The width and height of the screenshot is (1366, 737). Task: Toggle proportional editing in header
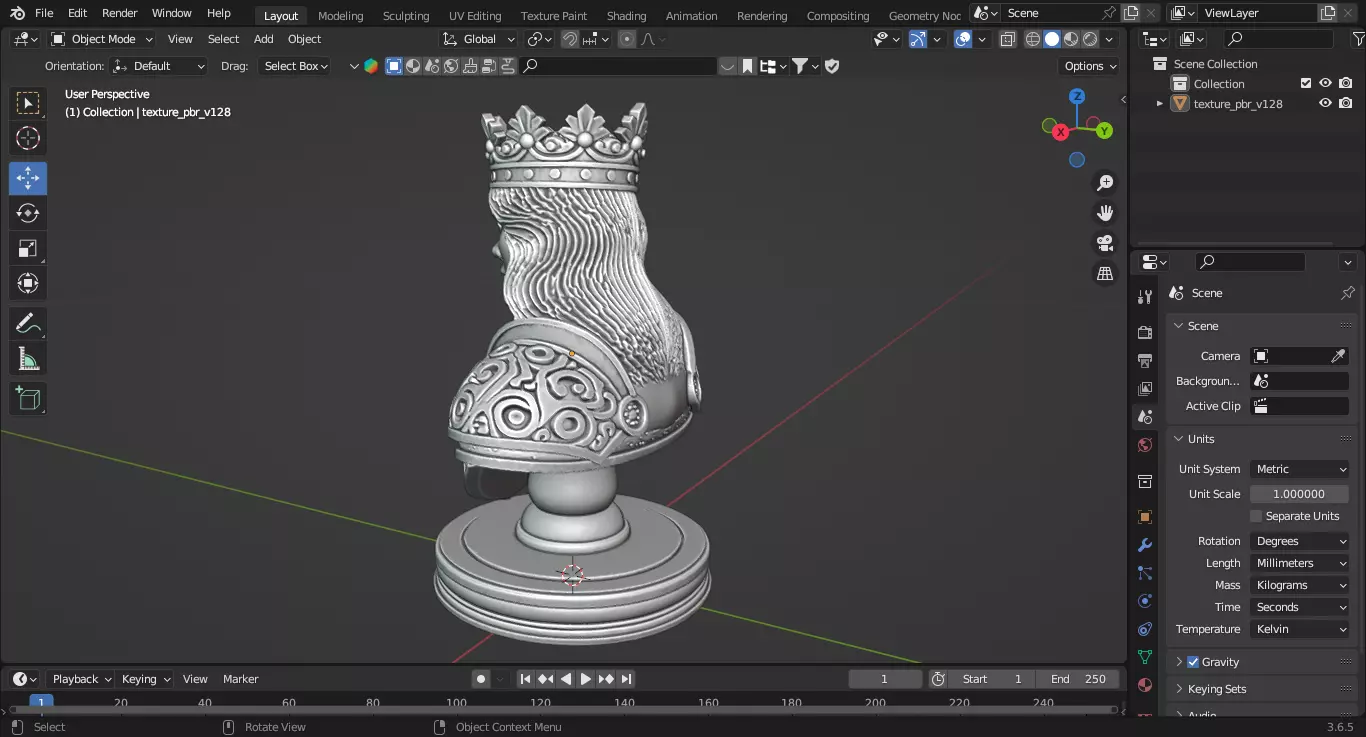pyautogui.click(x=627, y=39)
